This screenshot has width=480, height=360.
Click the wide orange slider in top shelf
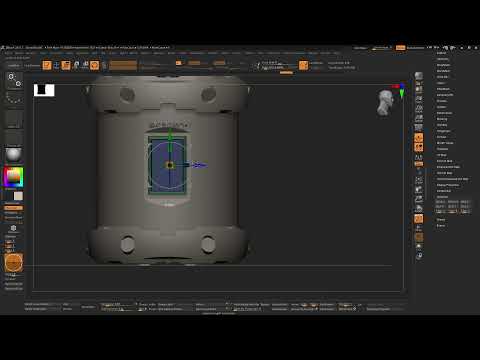(x=123, y=65)
